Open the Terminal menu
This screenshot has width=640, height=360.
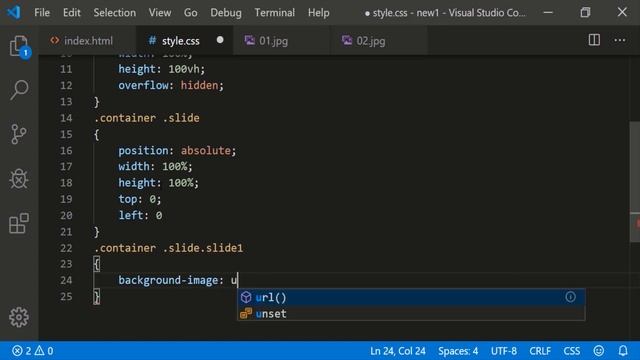point(274,13)
